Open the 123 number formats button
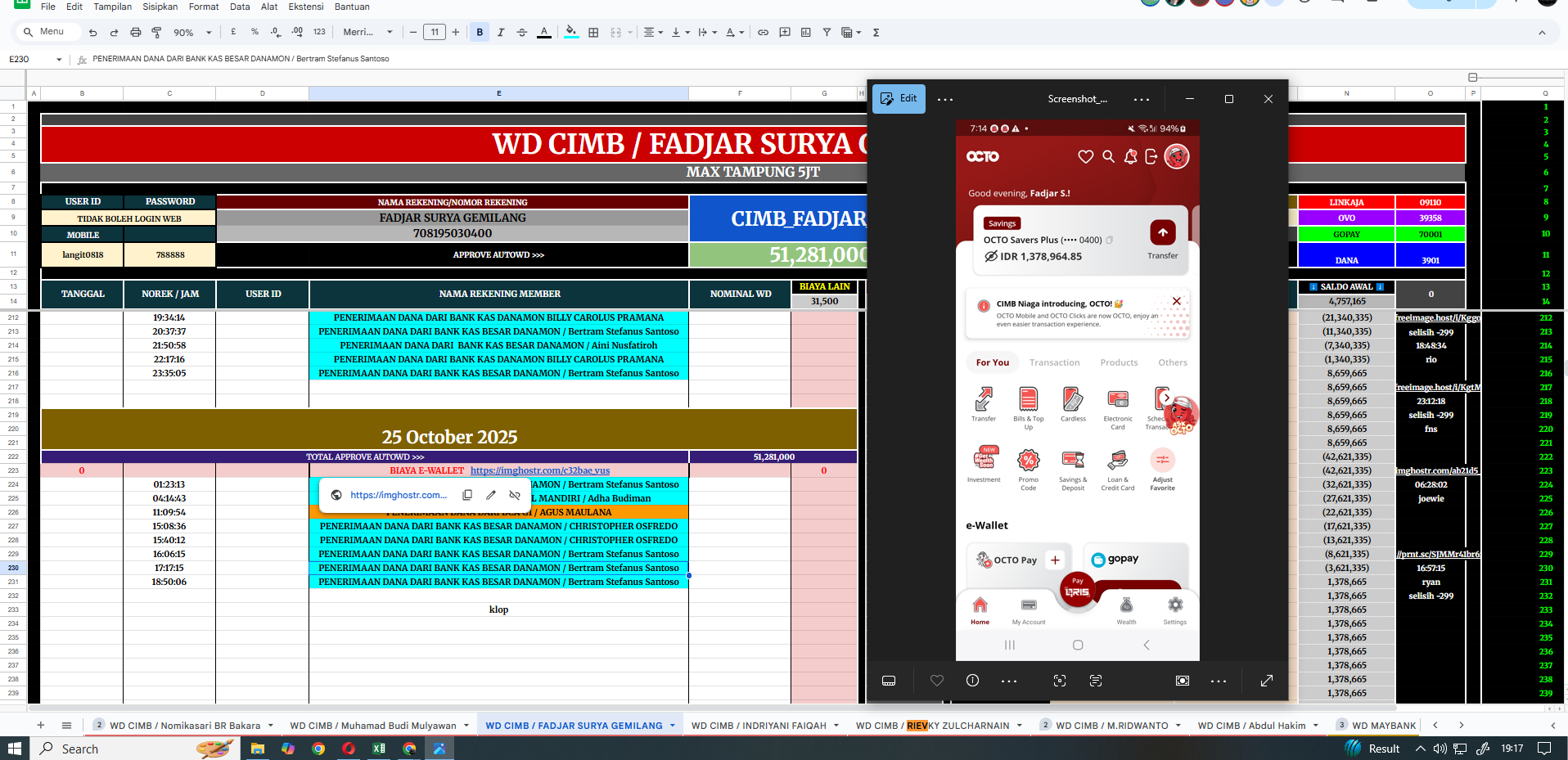This screenshot has height=760, width=1568. tap(319, 32)
